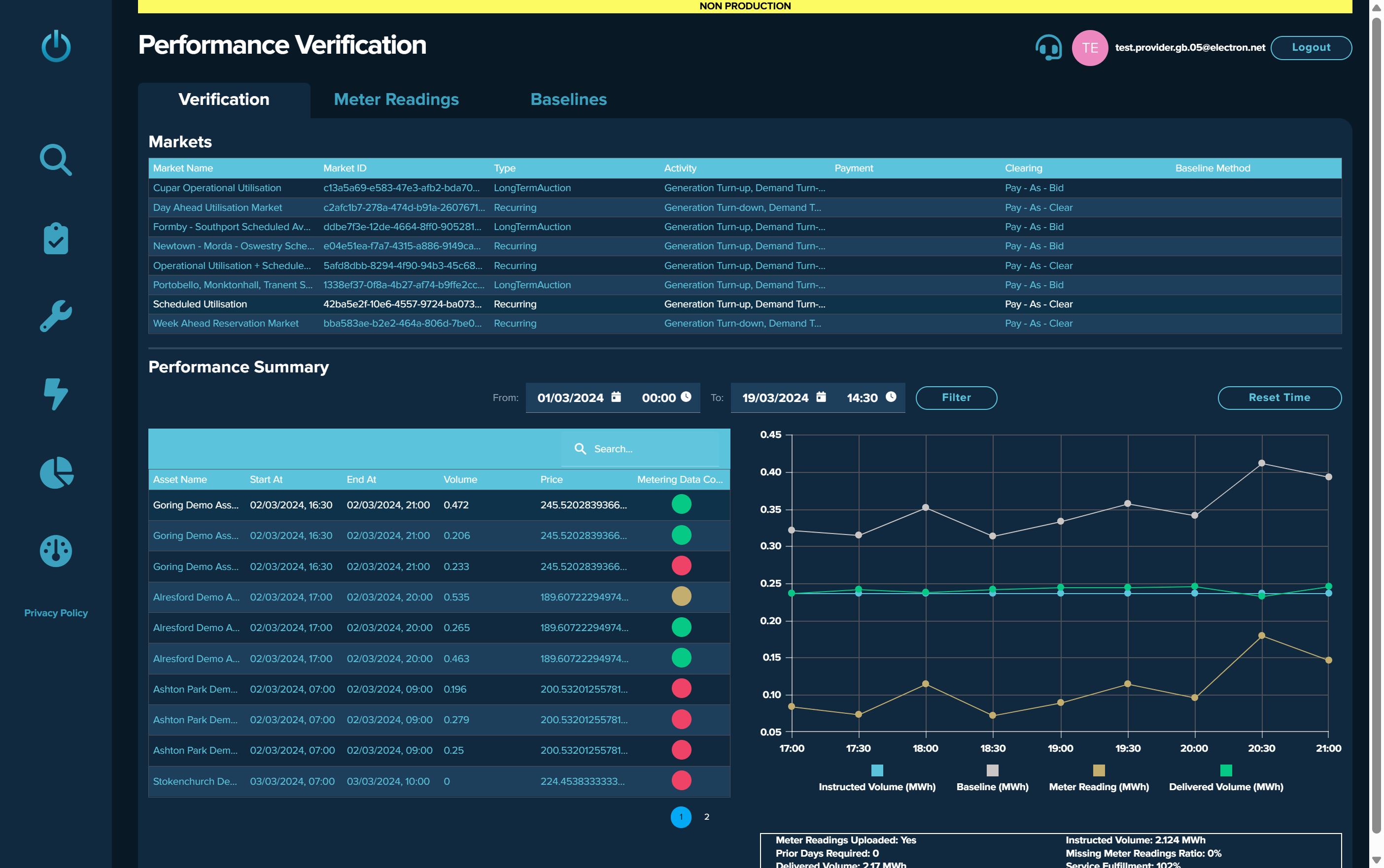Select Alresford Demo row with volume 0.463
The width and height of the screenshot is (1384, 868).
tap(439, 659)
